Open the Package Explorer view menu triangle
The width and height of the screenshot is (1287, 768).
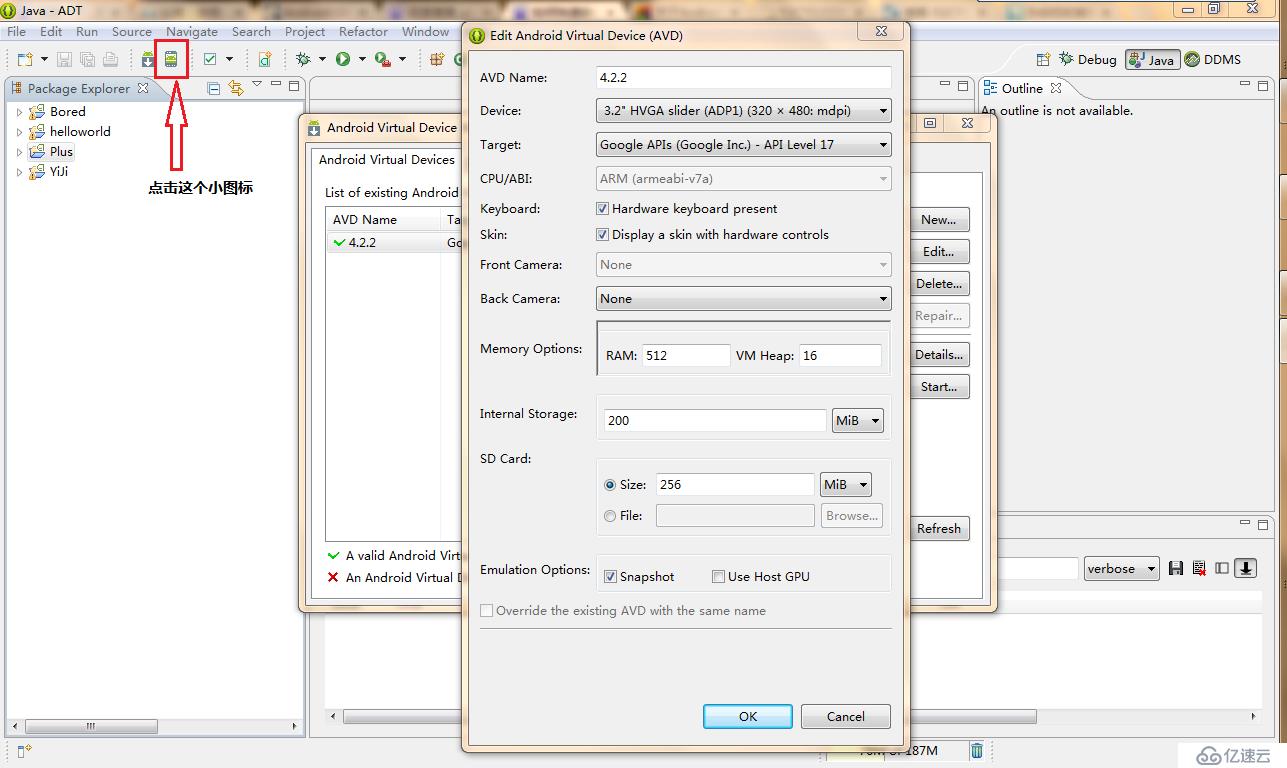pyautogui.click(x=257, y=85)
